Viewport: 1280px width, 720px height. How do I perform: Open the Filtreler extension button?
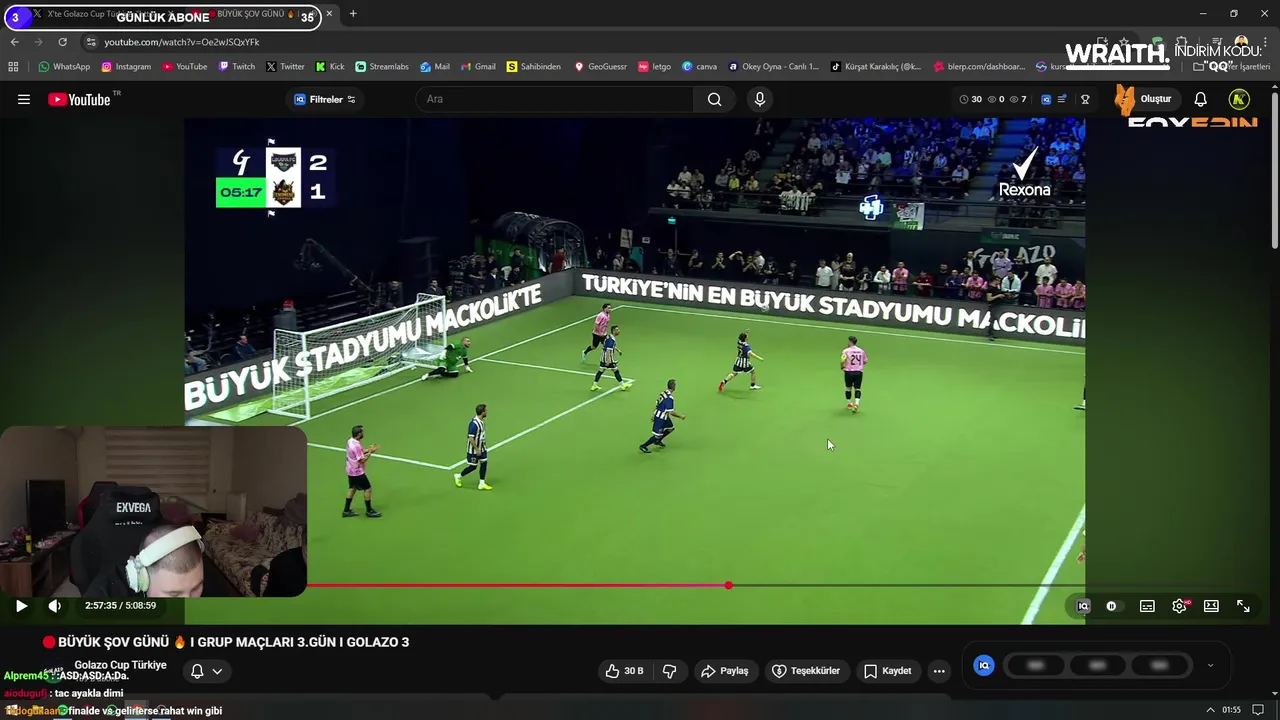pos(324,99)
